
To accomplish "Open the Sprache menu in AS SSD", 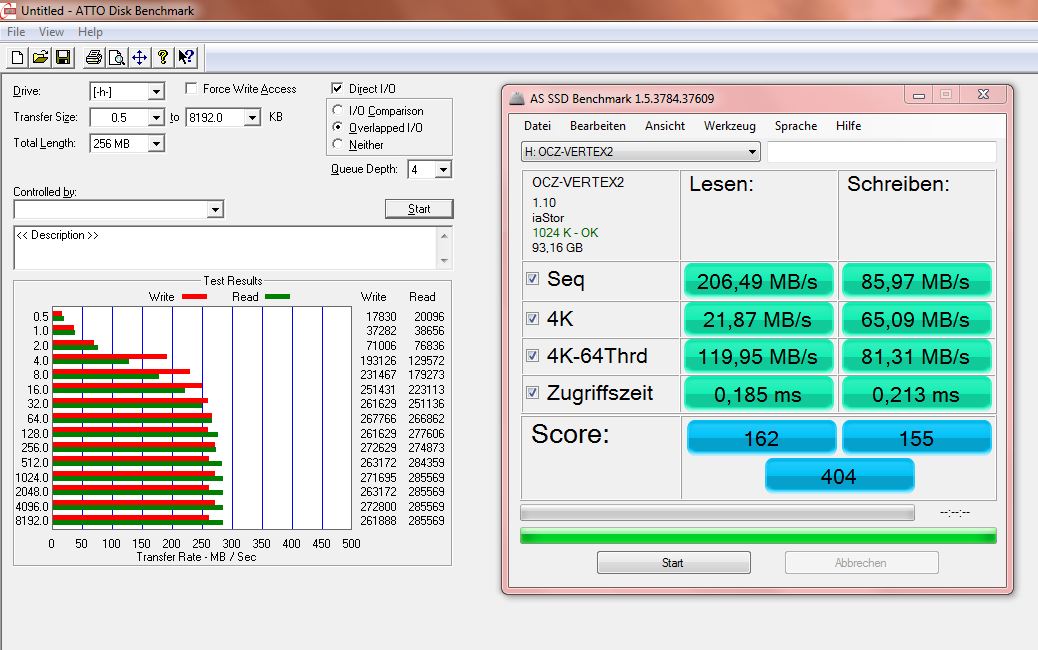I will click(x=796, y=126).
